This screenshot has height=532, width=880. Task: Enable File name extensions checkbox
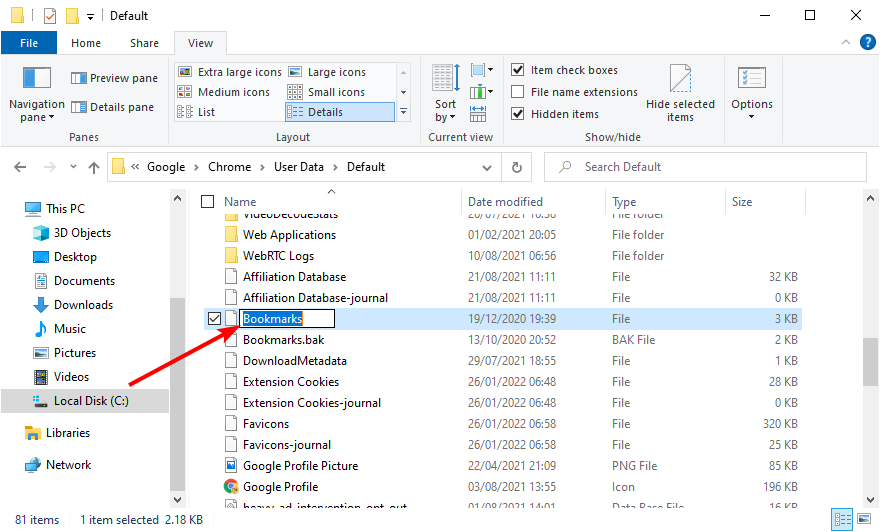(517, 91)
